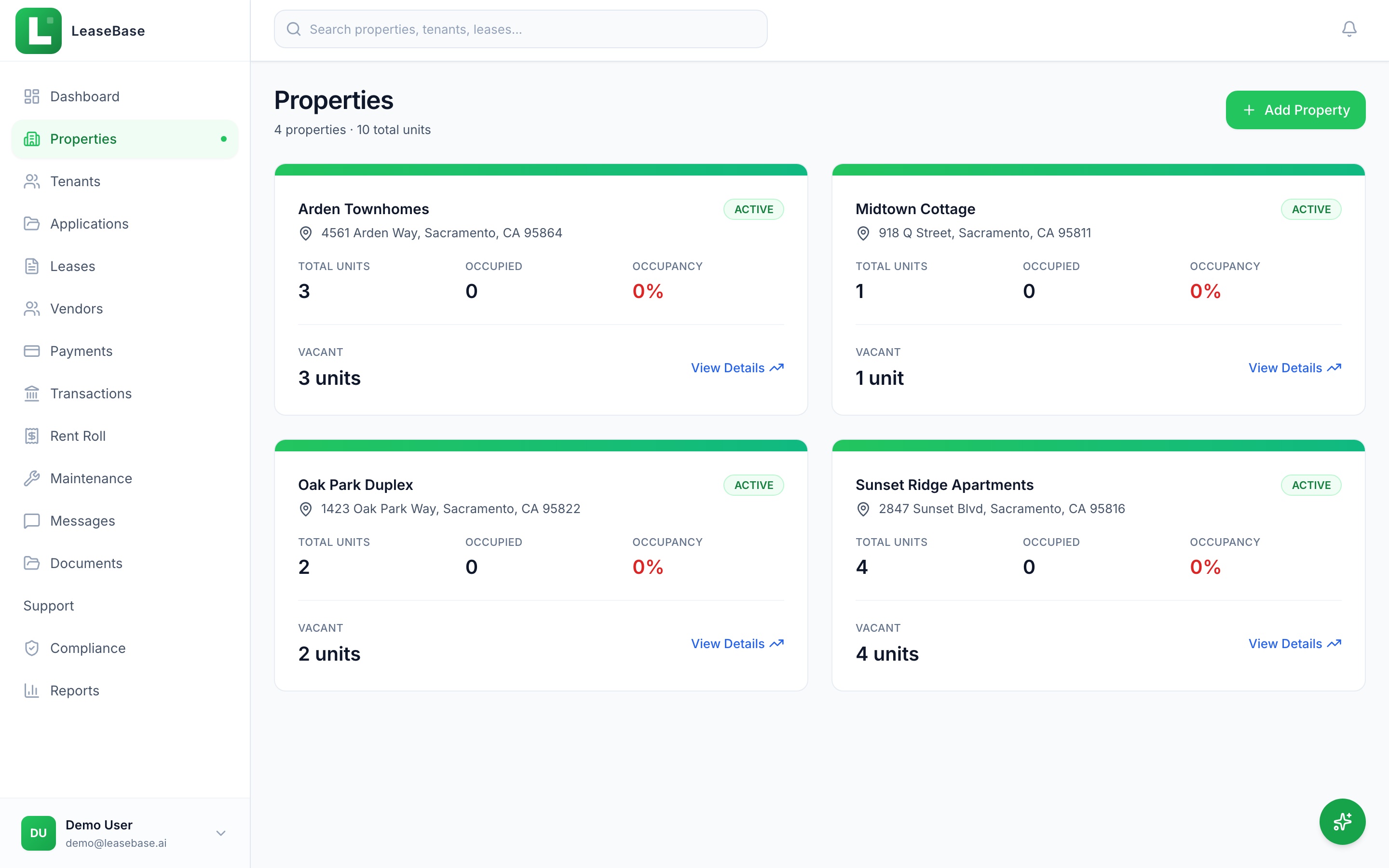Open Vendors menu item

tap(124, 309)
